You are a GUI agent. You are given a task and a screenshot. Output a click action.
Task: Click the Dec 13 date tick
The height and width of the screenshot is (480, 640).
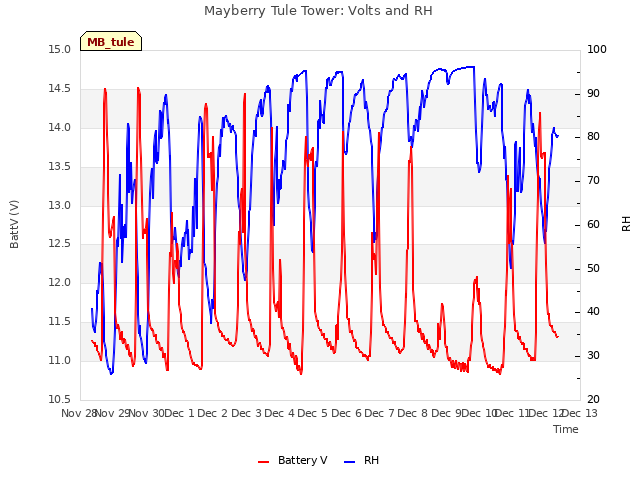tap(580, 413)
